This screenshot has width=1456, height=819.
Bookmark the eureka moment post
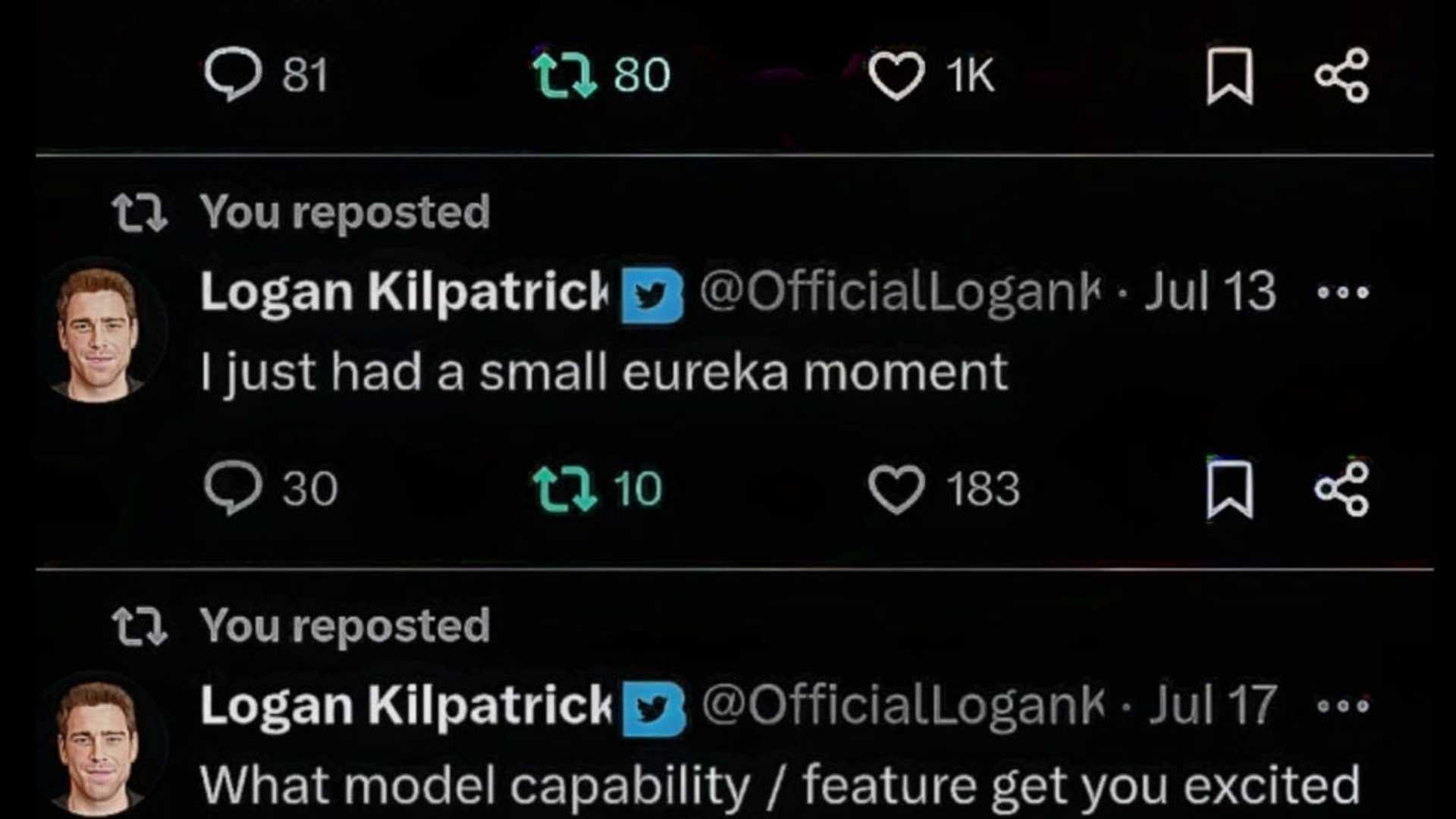1229,489
